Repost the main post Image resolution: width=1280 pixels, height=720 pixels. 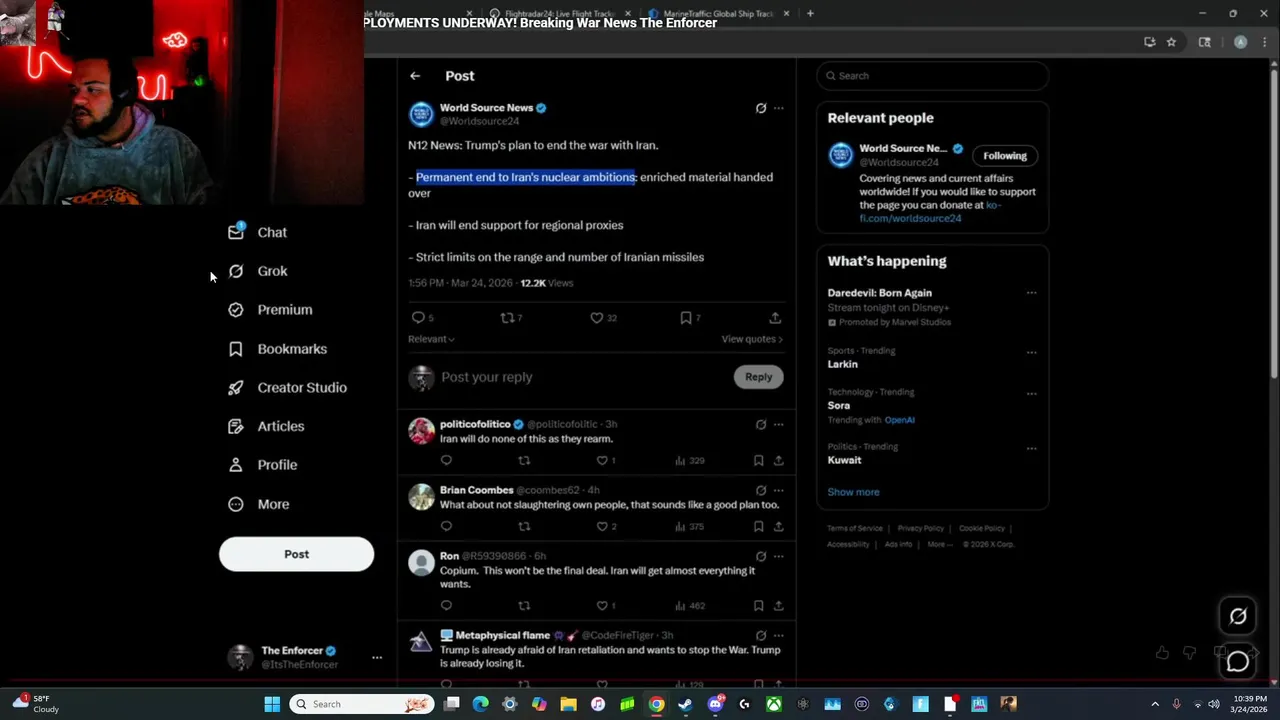click(507, 318)
